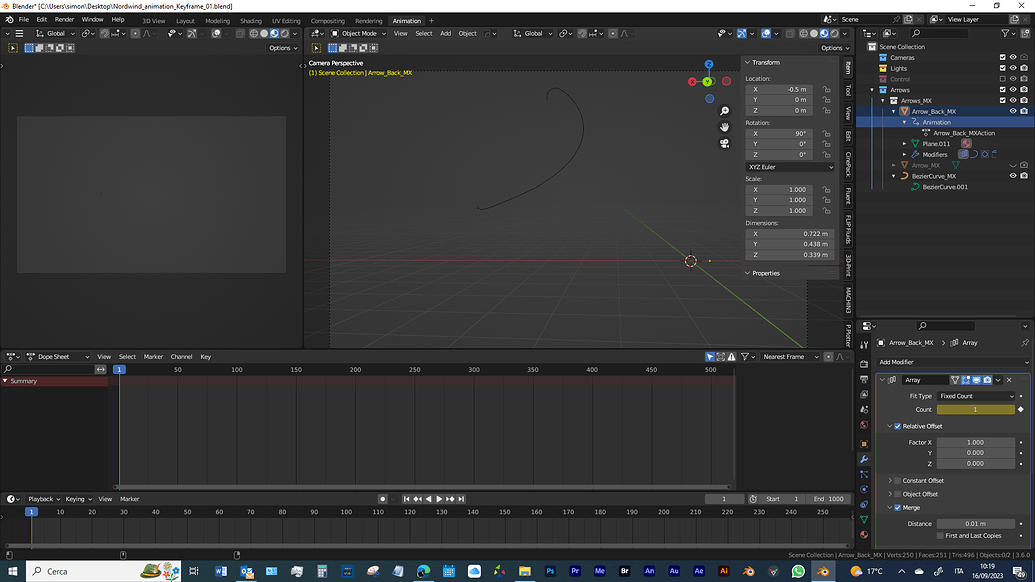Open the Dope Sheet Marker menu
1035x582 pixels.
(153, 357)
